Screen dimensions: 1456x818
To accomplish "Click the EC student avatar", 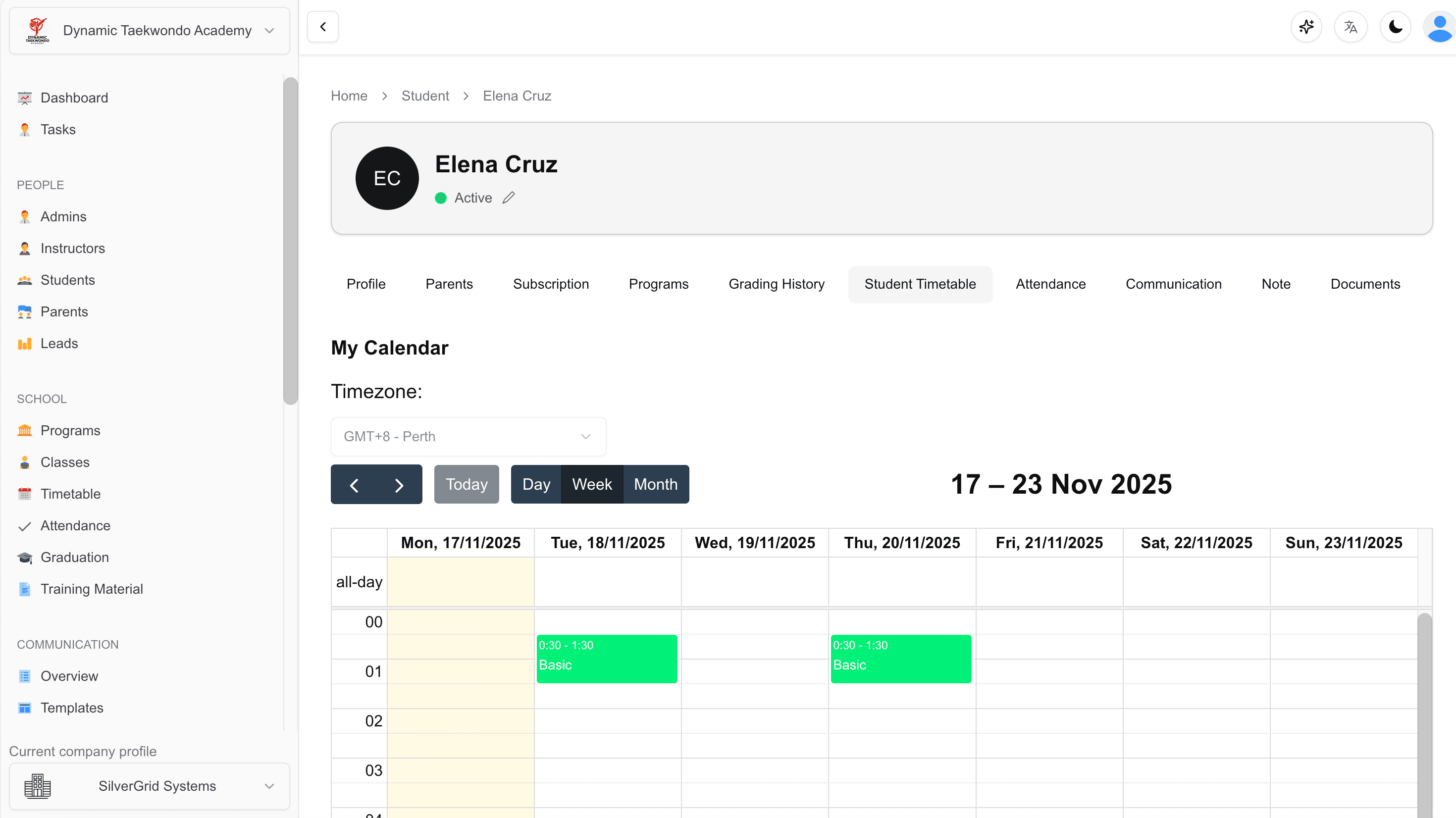I will (387, 179).
